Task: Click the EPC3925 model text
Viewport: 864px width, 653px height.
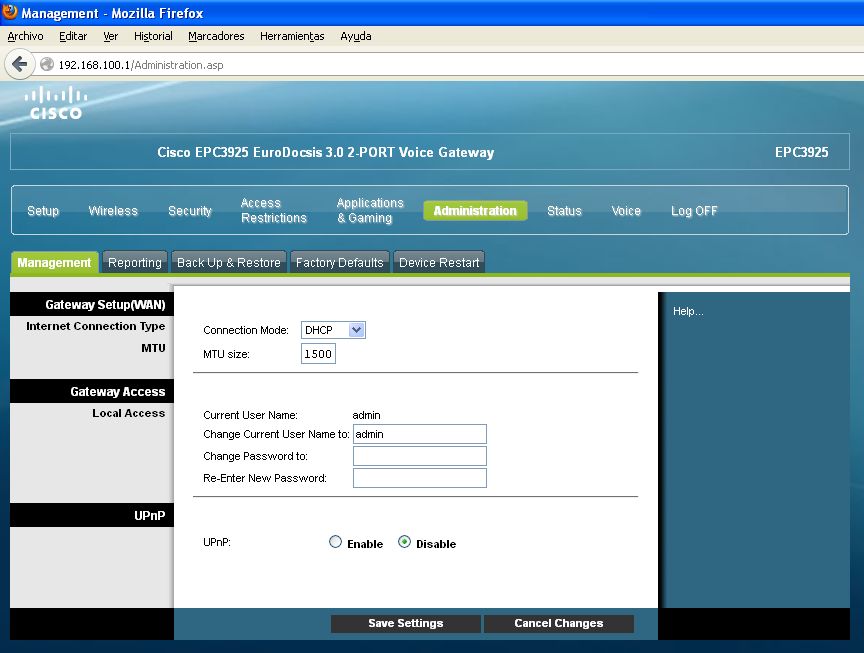Action: coord(802,153)
